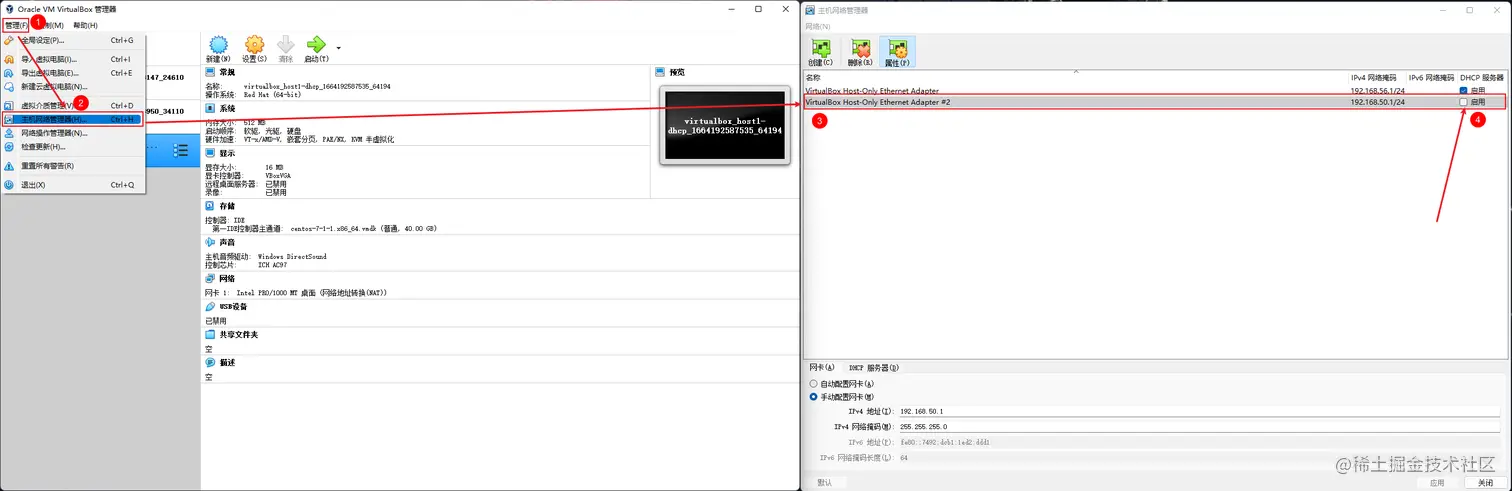
Task: Switch to the 网卡(A) tab
Action: point(822,368)
